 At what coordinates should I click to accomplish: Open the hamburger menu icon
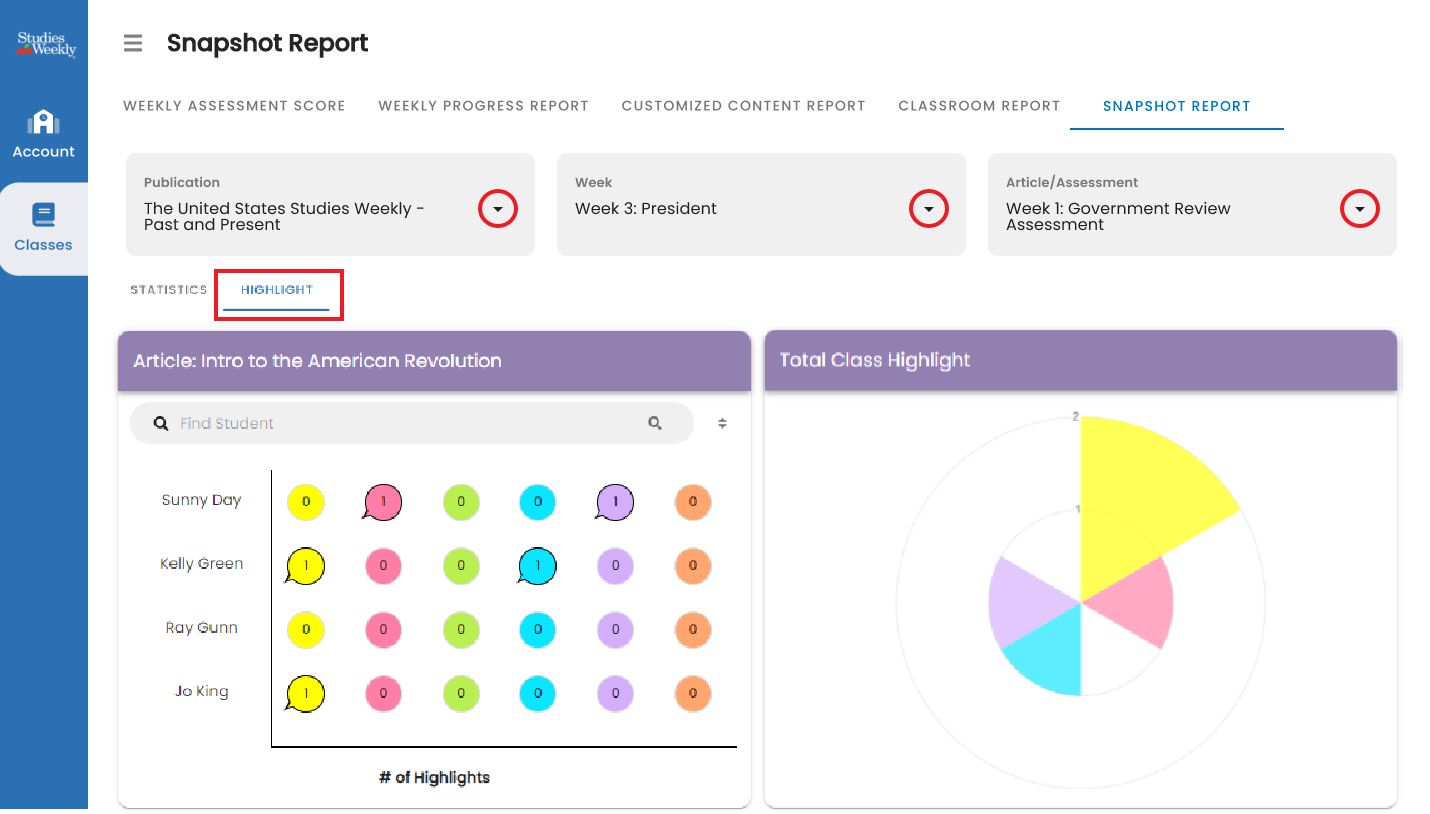(132, 43)
